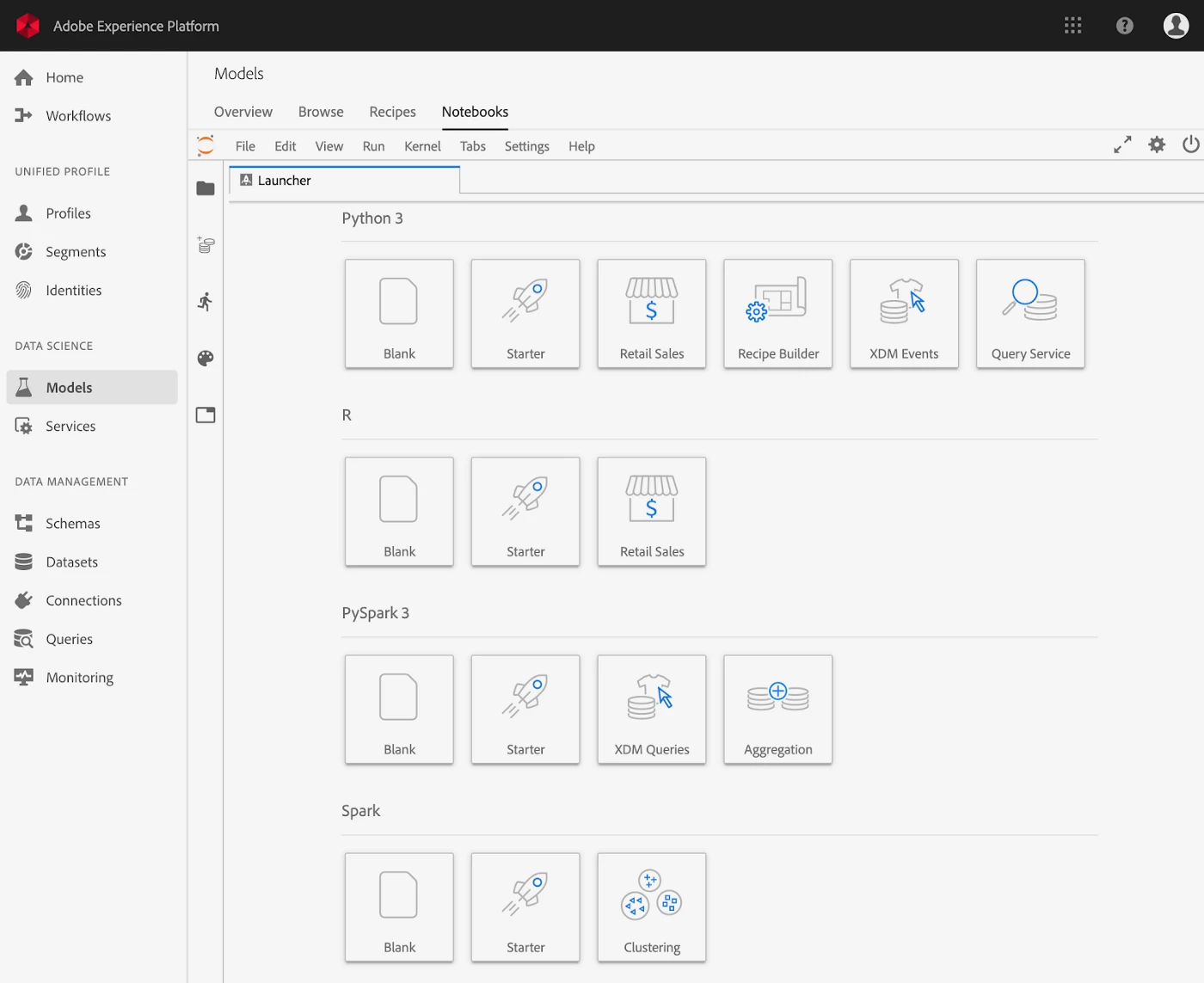Open the Tabs menu

473,146
